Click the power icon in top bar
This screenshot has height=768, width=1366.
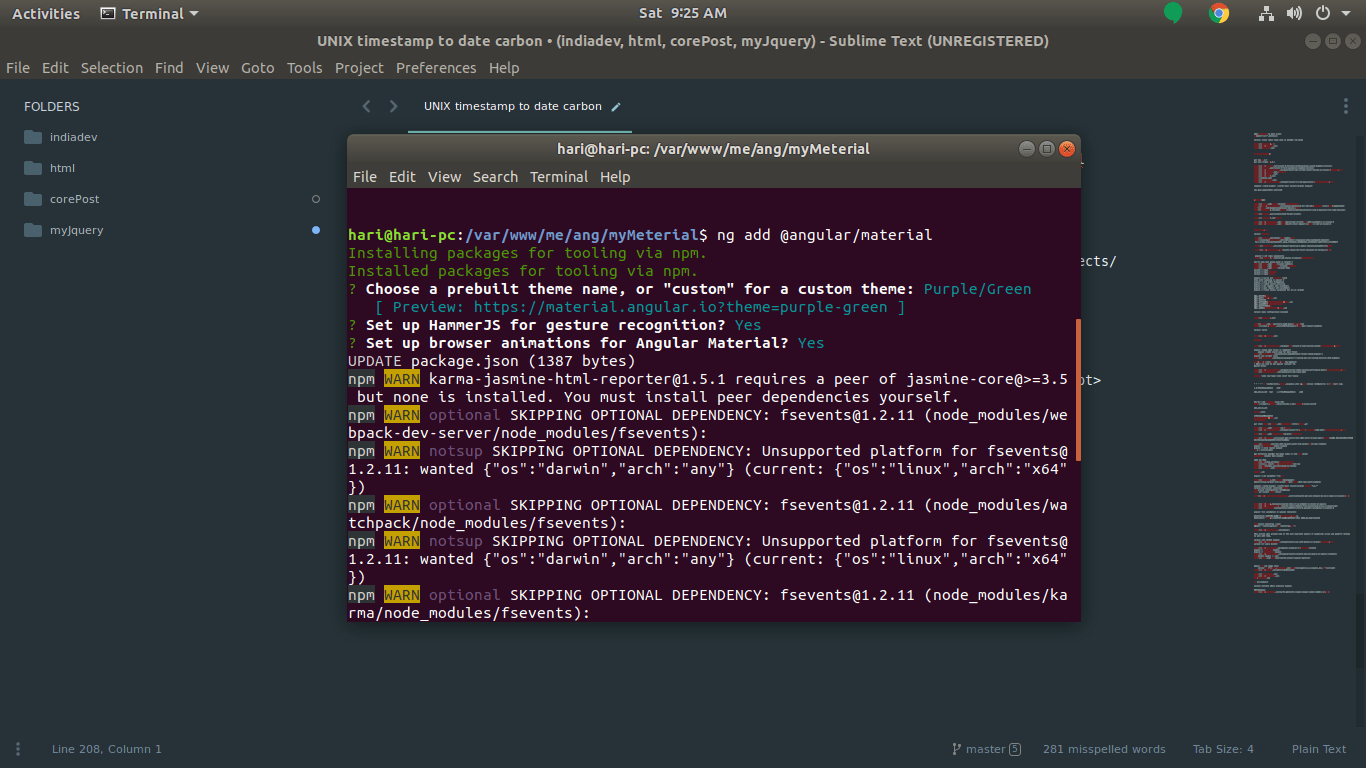point(1322,13)
